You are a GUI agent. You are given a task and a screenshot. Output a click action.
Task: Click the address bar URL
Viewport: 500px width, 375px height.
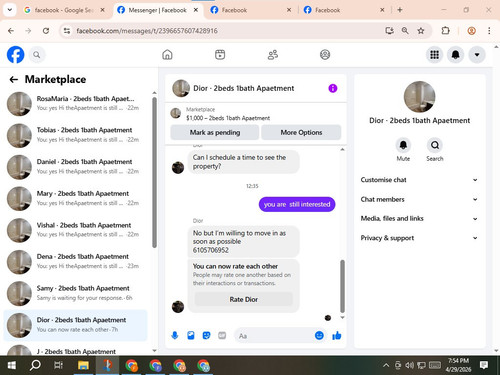(x=147, y=31)
